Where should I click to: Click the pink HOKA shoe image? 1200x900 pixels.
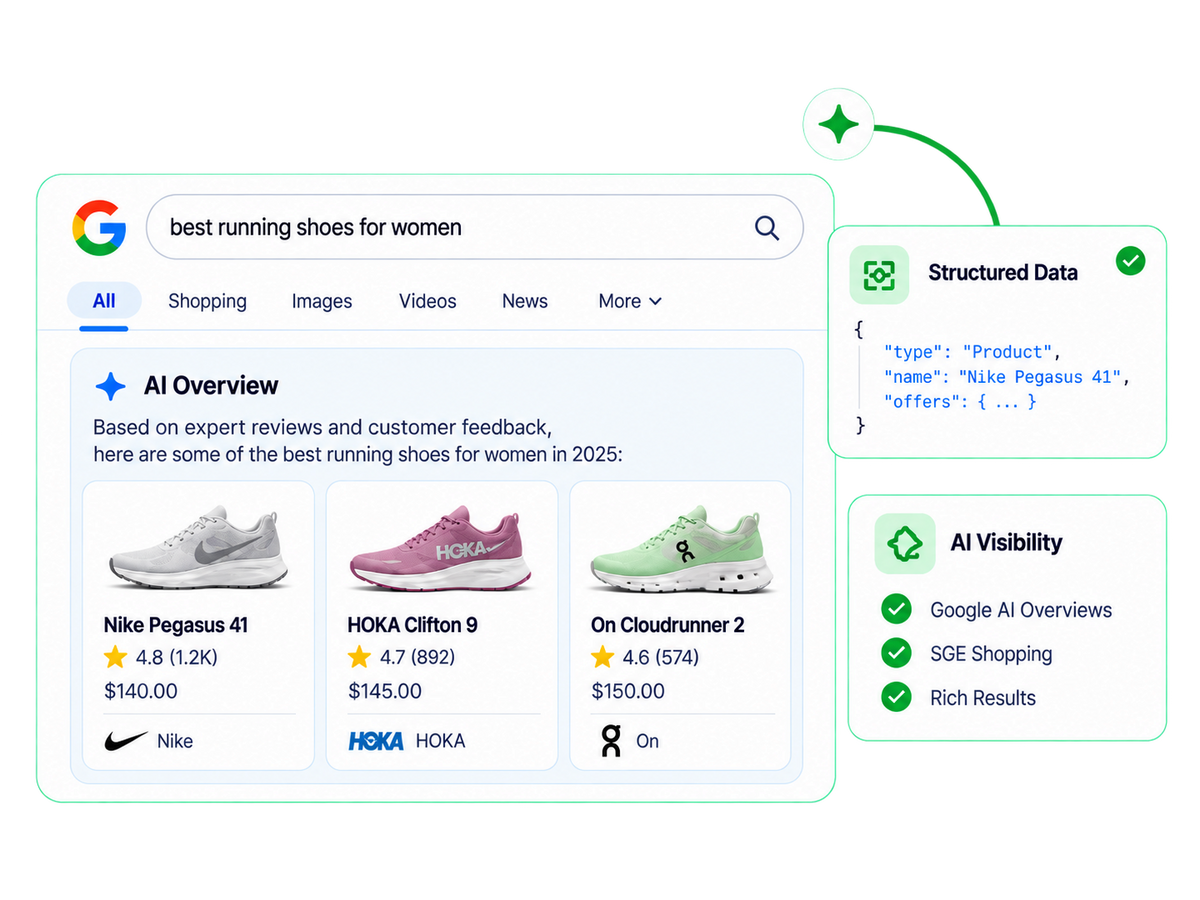coord(441,547)
